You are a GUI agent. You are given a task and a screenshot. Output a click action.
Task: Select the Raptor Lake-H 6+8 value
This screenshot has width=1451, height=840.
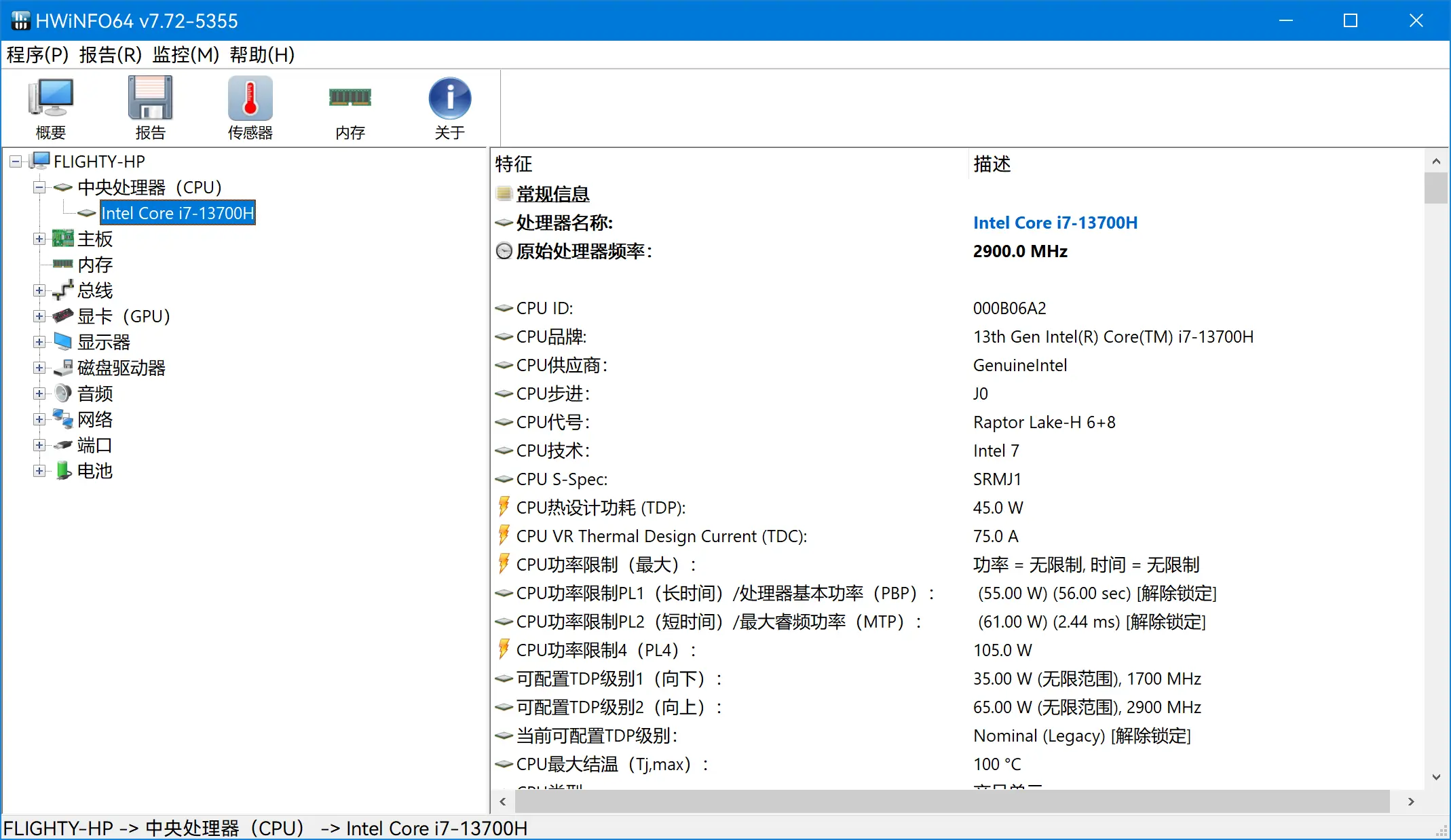click(x=1044, y=422)
